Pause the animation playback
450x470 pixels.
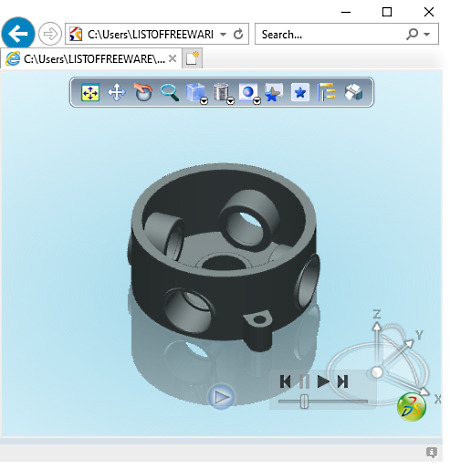[x=304, y=381]
